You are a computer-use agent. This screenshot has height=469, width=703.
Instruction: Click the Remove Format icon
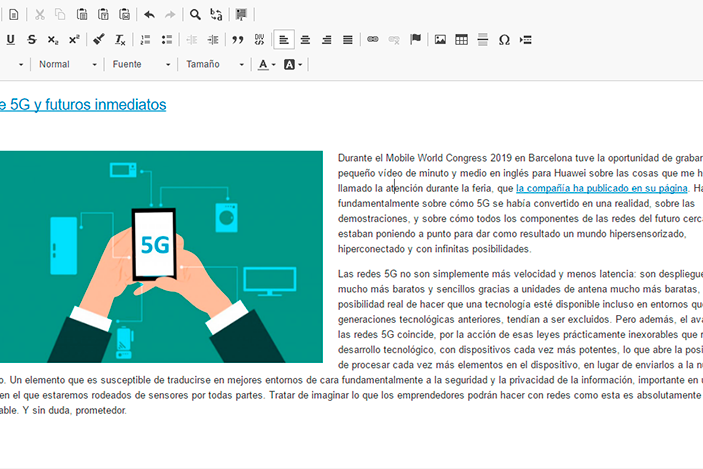(x=120, y=40)
